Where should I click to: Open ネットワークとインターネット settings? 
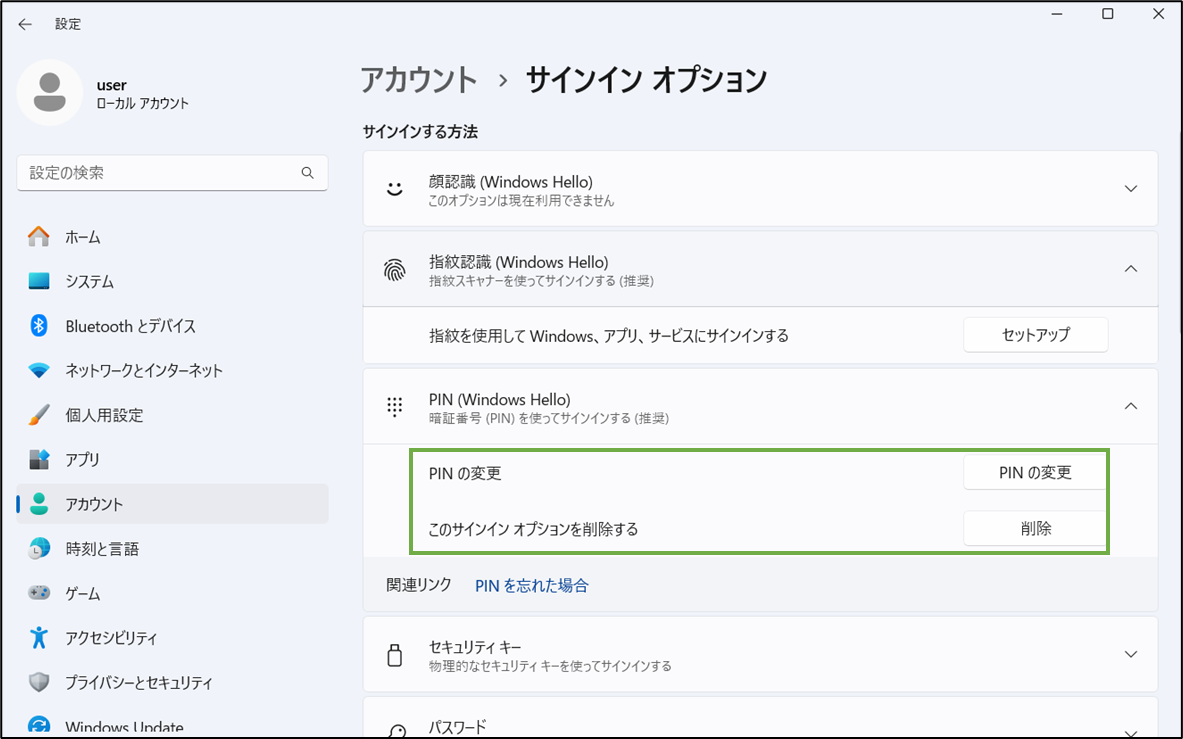[172, 370]
